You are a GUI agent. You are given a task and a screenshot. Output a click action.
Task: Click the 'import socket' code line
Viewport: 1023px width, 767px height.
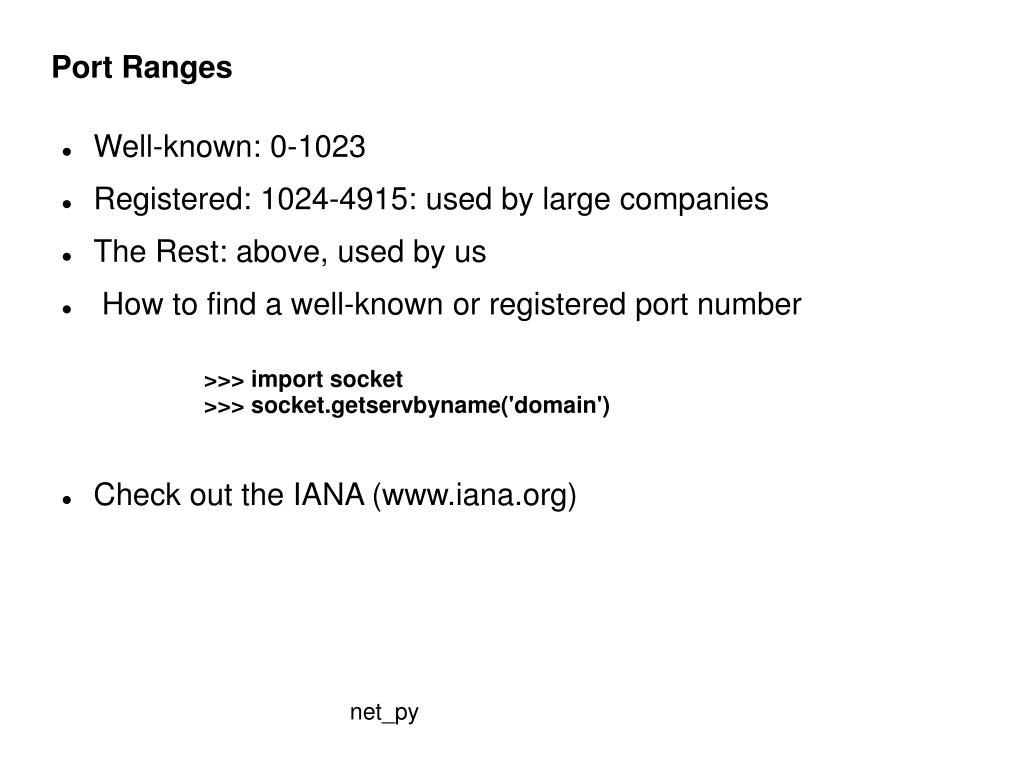click(303, 380)
